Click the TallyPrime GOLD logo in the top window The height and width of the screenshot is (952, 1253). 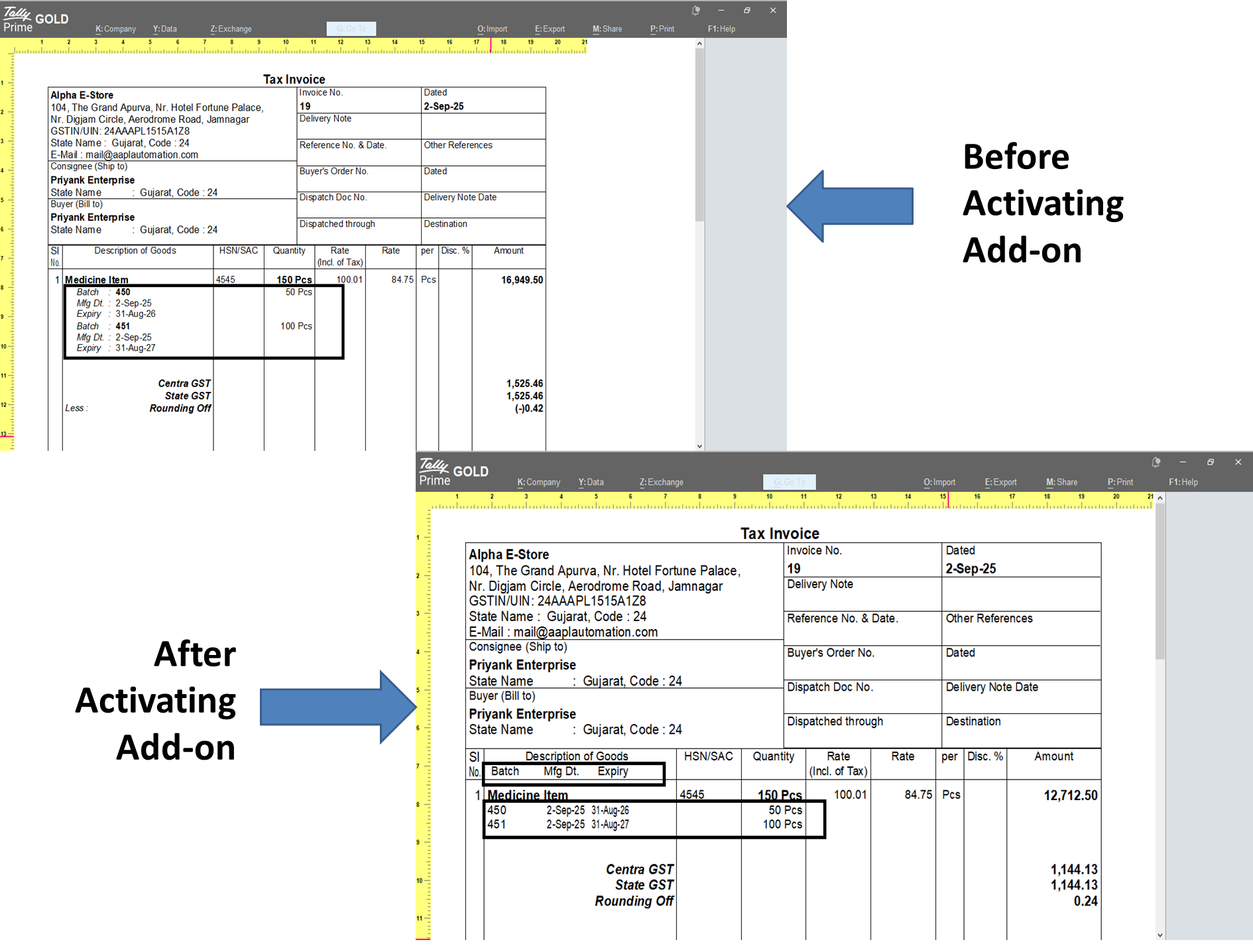(34, 16)
